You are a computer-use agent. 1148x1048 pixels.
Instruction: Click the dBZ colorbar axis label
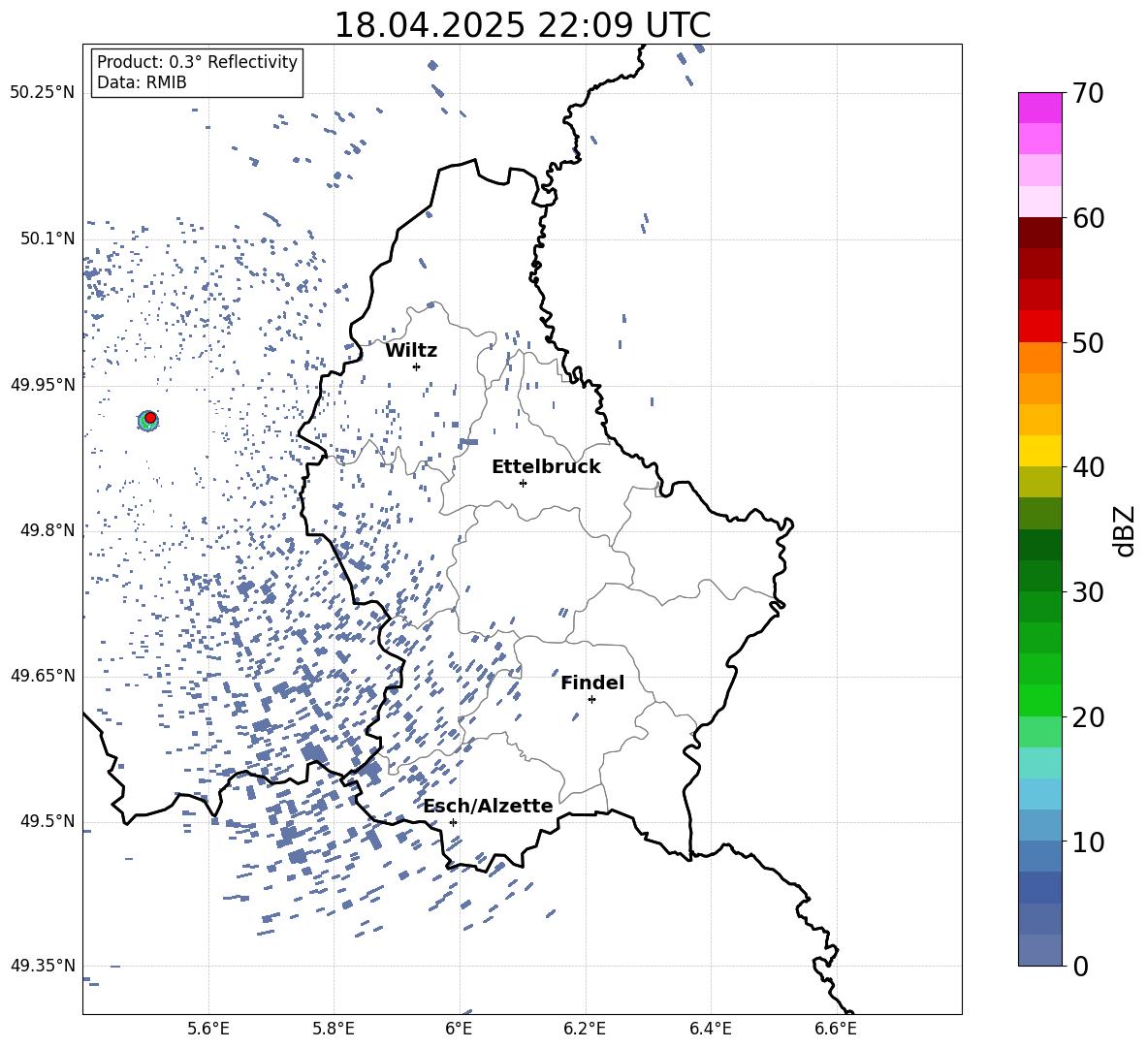coord(1126,530)
